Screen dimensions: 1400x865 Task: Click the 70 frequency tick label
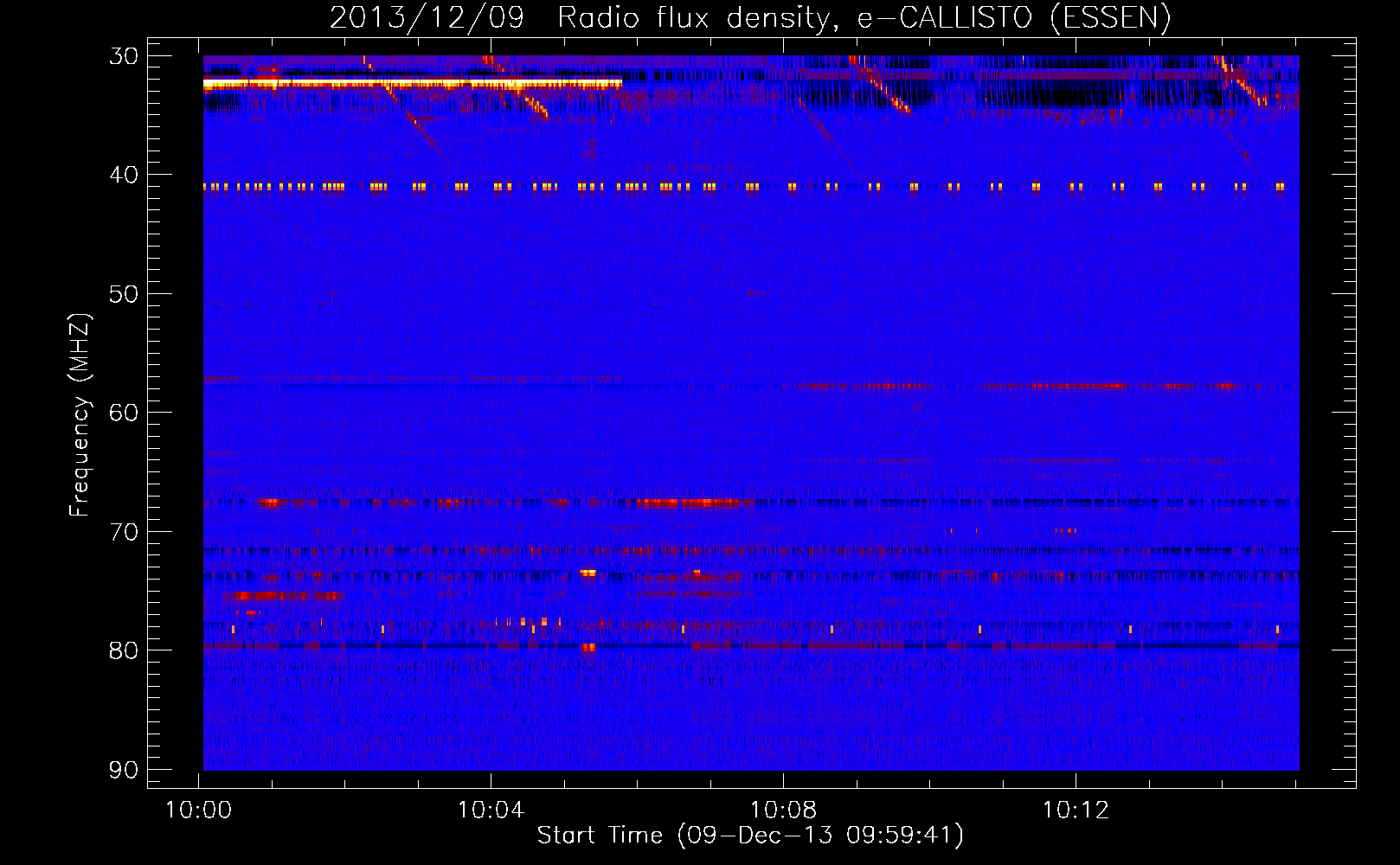pyautogui.click(x=124, y=531)
